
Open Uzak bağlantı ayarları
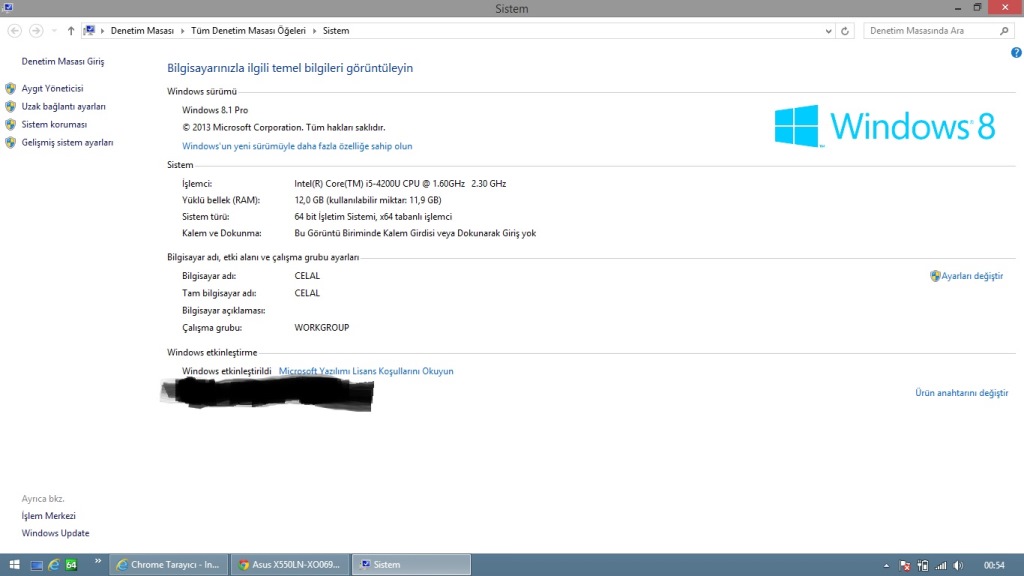63,106
